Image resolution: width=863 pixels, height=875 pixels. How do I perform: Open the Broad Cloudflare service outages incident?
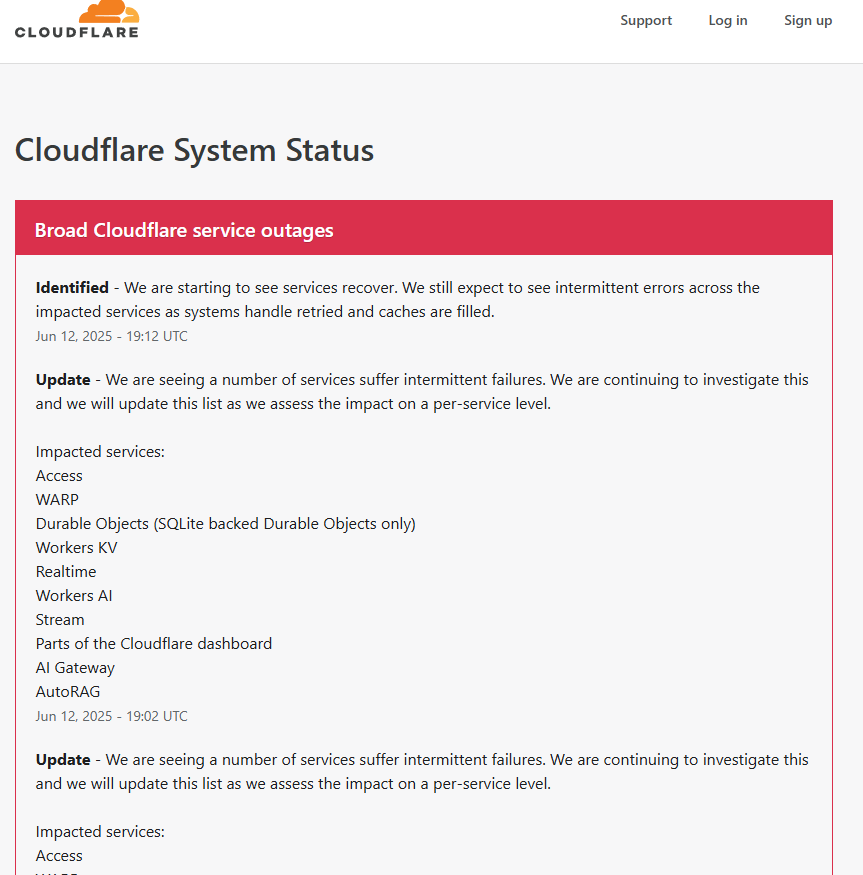184,230
